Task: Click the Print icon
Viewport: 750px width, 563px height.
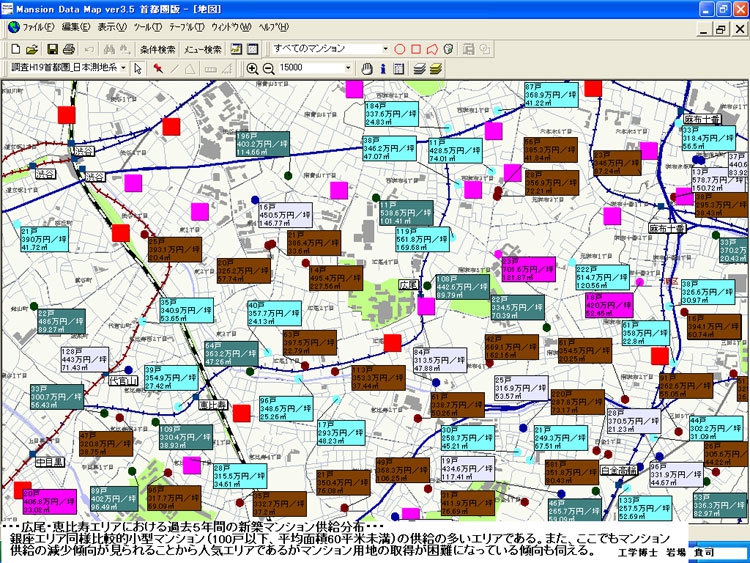Action: tap(68, 48)
